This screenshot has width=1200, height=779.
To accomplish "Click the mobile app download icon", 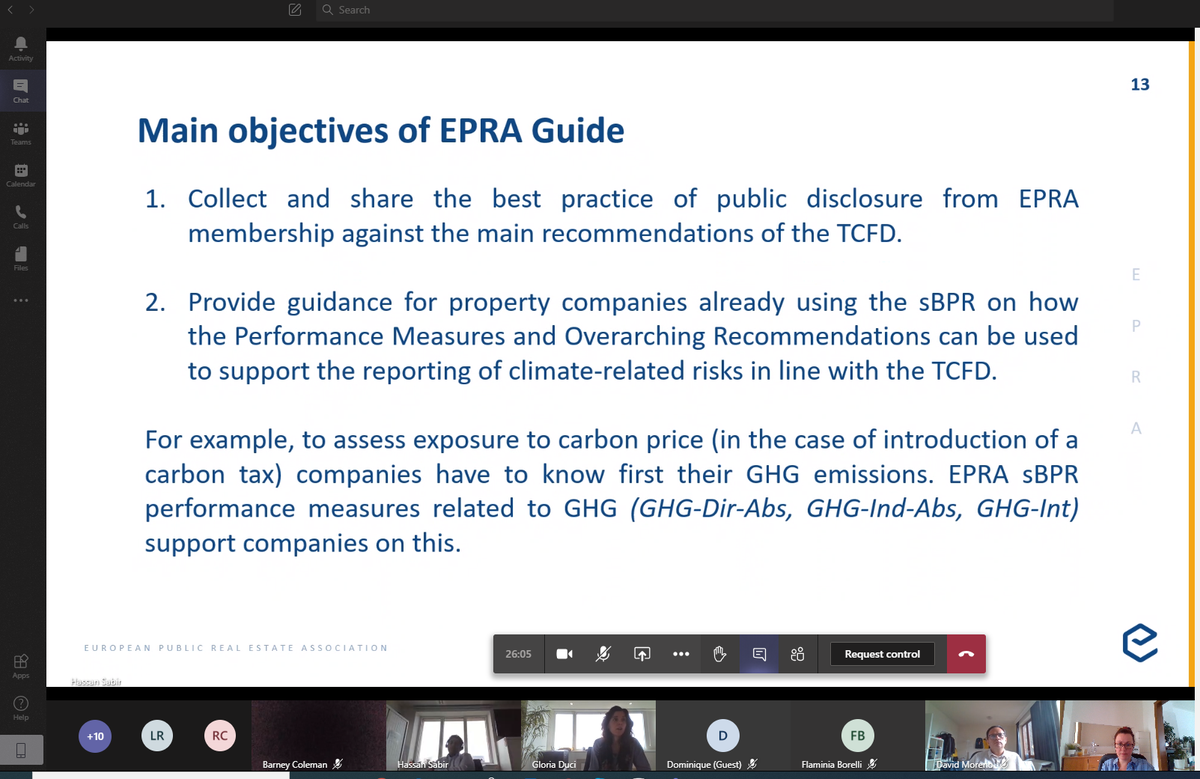I will (x=21, y=749).
